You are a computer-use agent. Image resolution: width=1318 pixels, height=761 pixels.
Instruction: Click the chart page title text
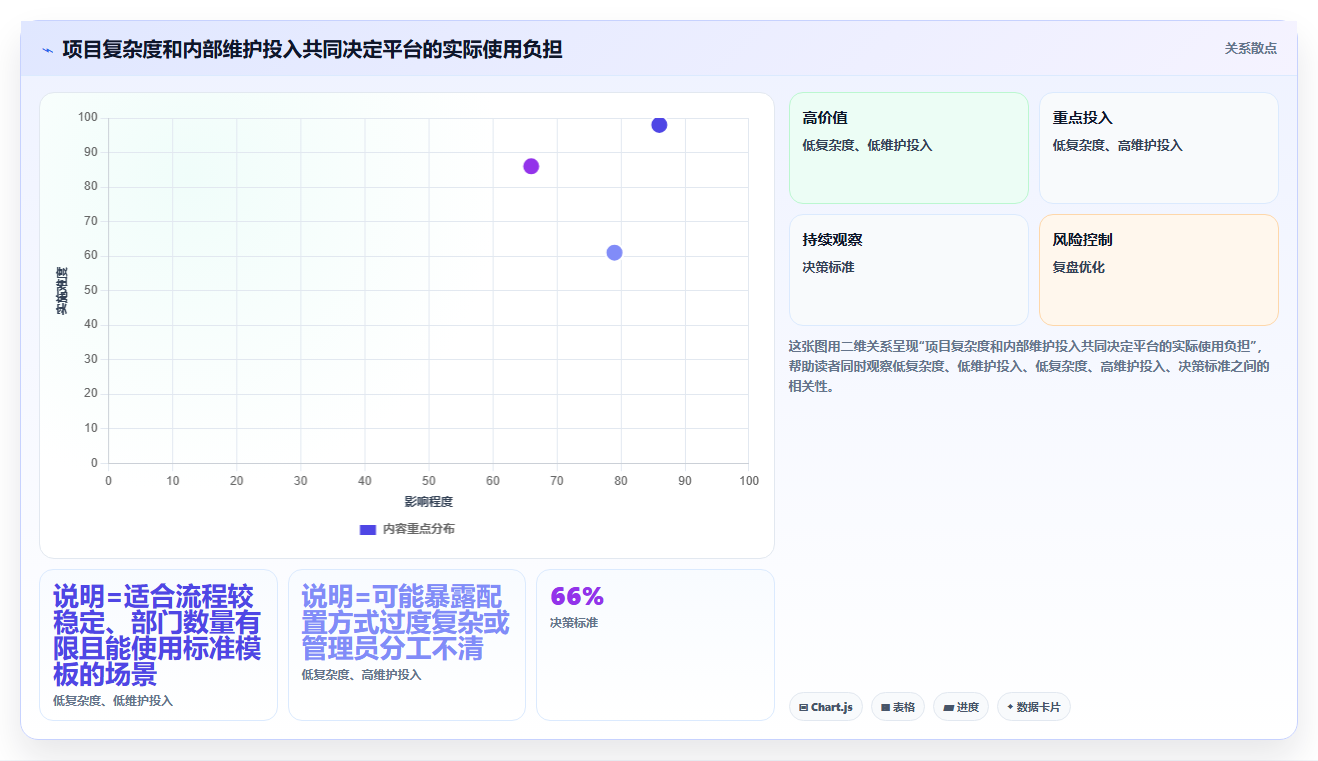pos(312,49)
